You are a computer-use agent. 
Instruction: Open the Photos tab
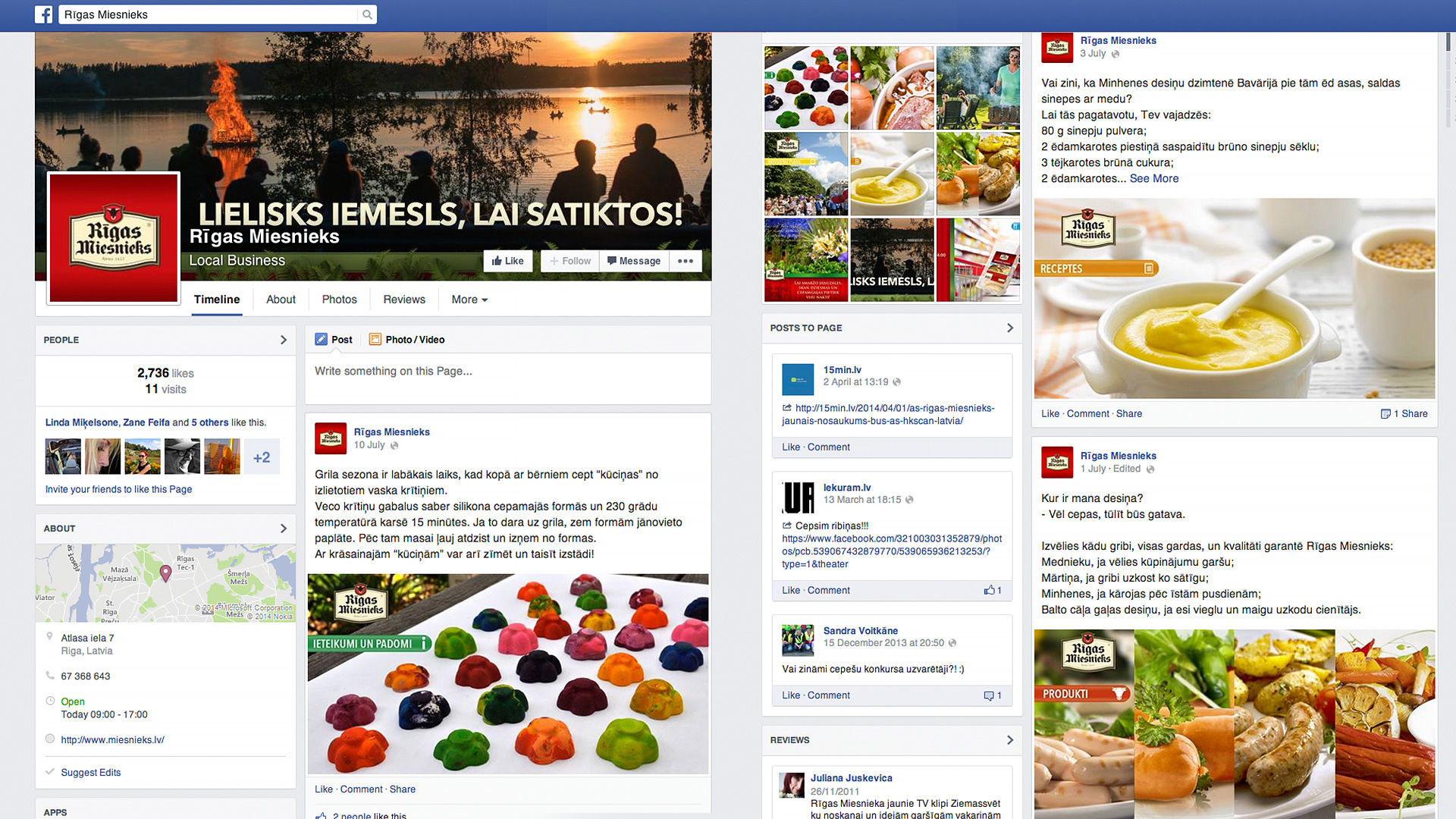pyautogui.click(x=339, y=300)
